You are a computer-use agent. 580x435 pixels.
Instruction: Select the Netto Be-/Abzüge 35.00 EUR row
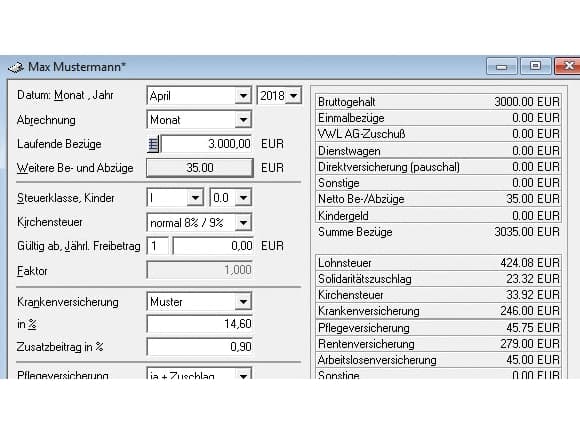coord(438,199)
